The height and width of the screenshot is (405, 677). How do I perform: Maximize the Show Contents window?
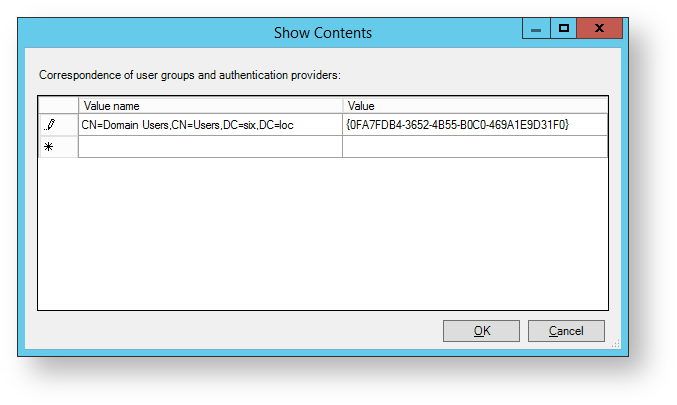(564, 29)
